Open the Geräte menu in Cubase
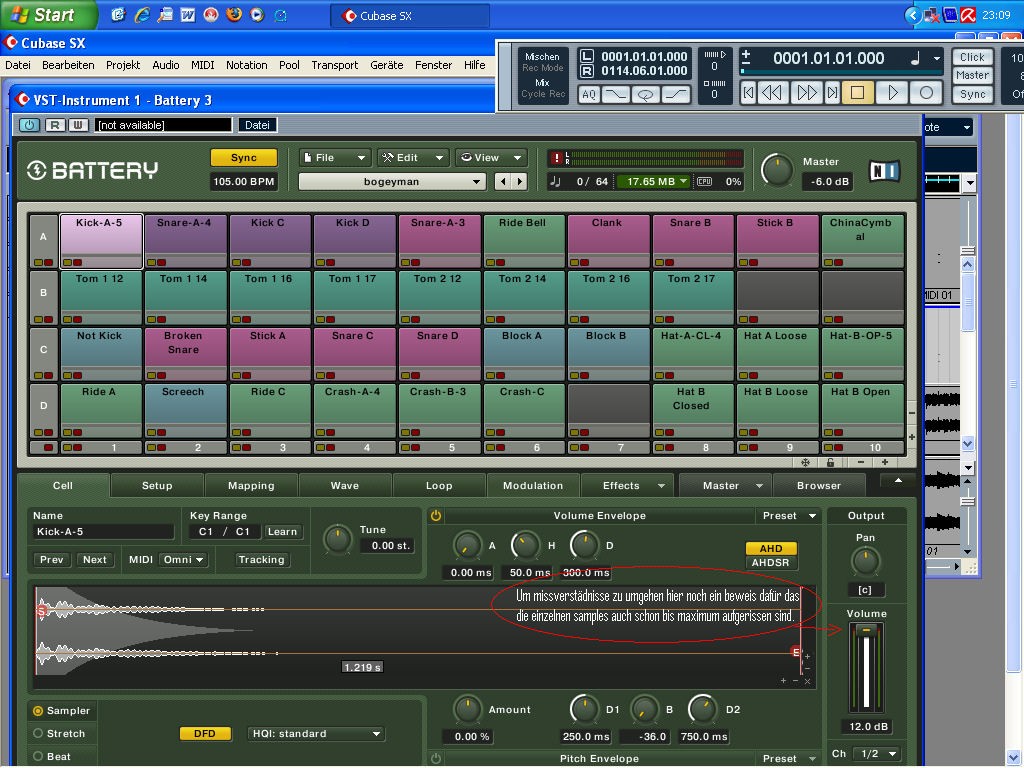 point(387,65)
